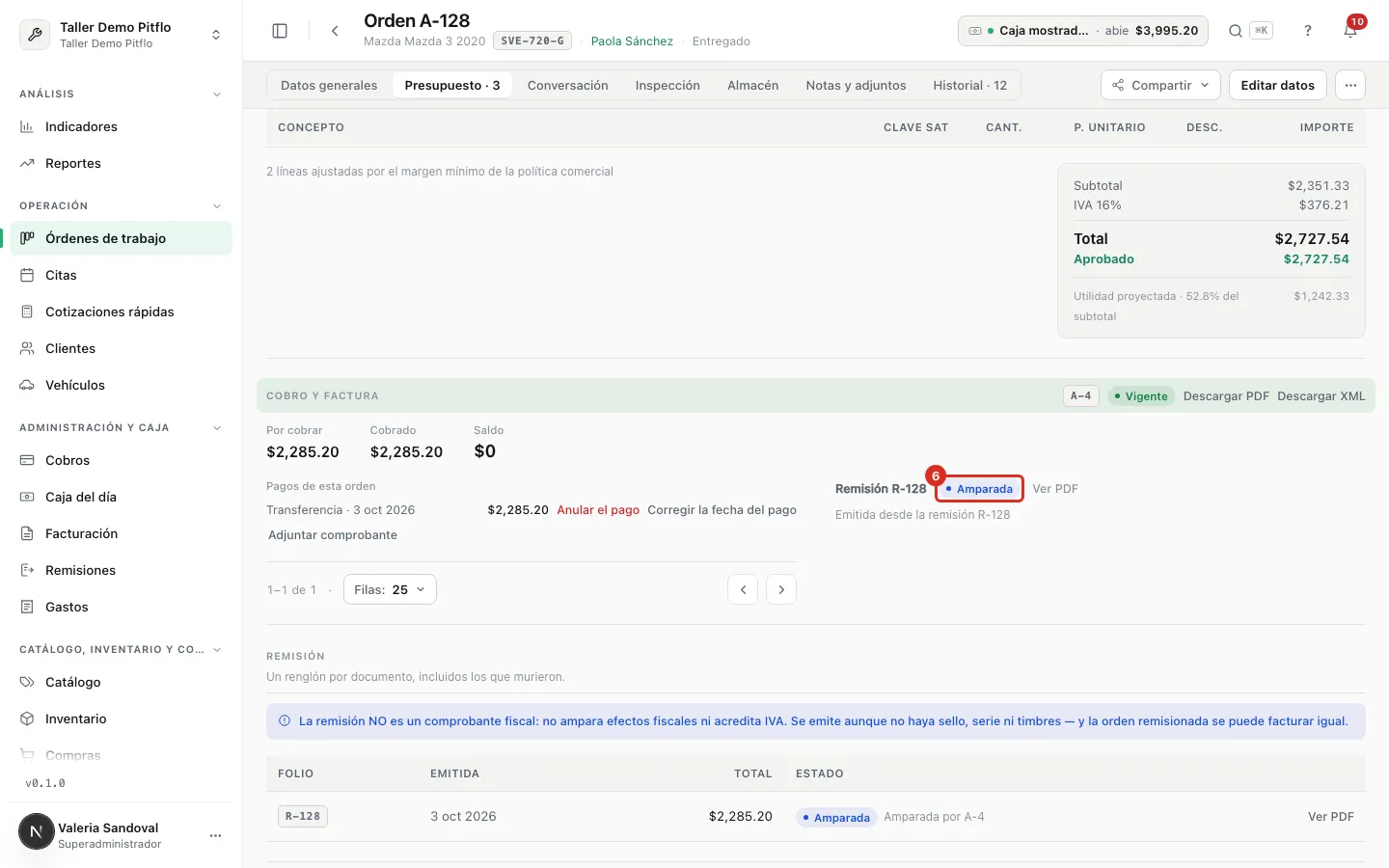Go to previous page of payments

coord(743,589)
